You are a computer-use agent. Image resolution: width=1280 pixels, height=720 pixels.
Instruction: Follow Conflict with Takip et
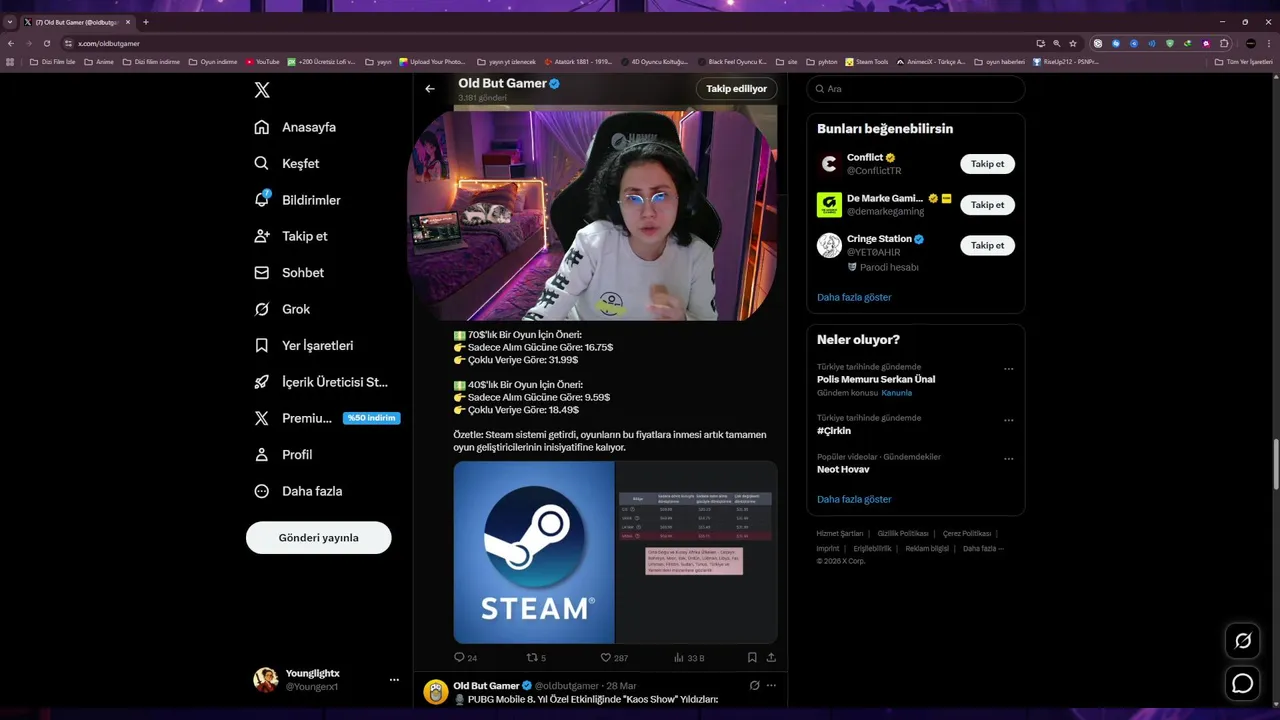[x=987, y=164]
